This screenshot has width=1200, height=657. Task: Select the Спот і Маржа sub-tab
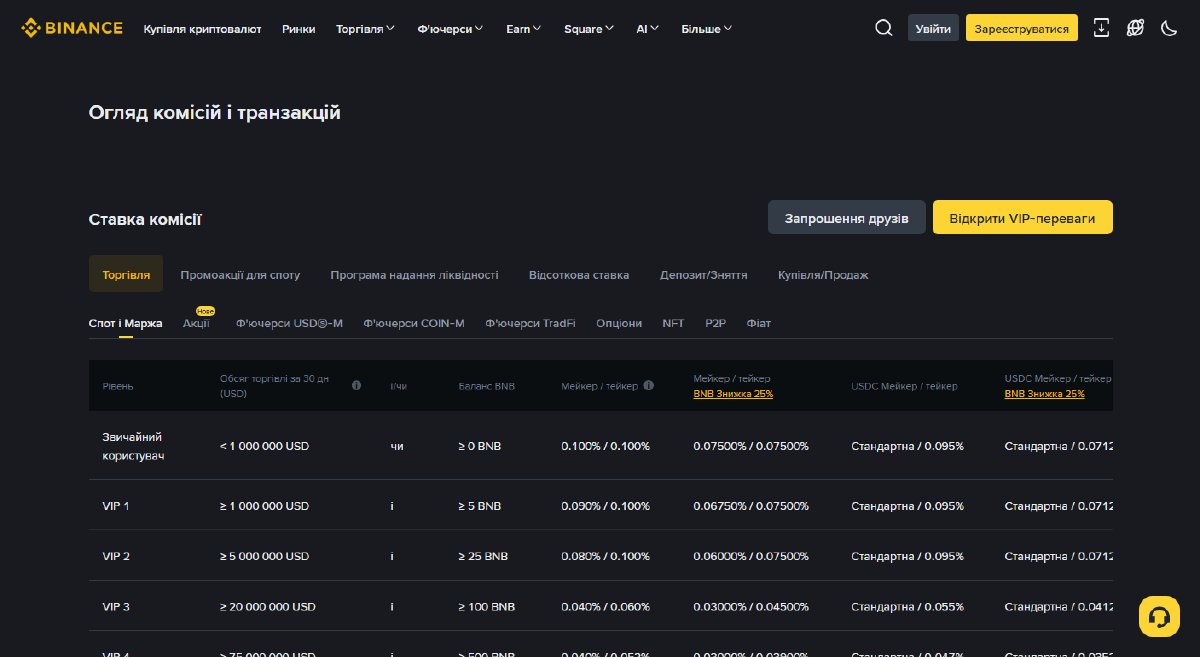(x=125, y=323)
